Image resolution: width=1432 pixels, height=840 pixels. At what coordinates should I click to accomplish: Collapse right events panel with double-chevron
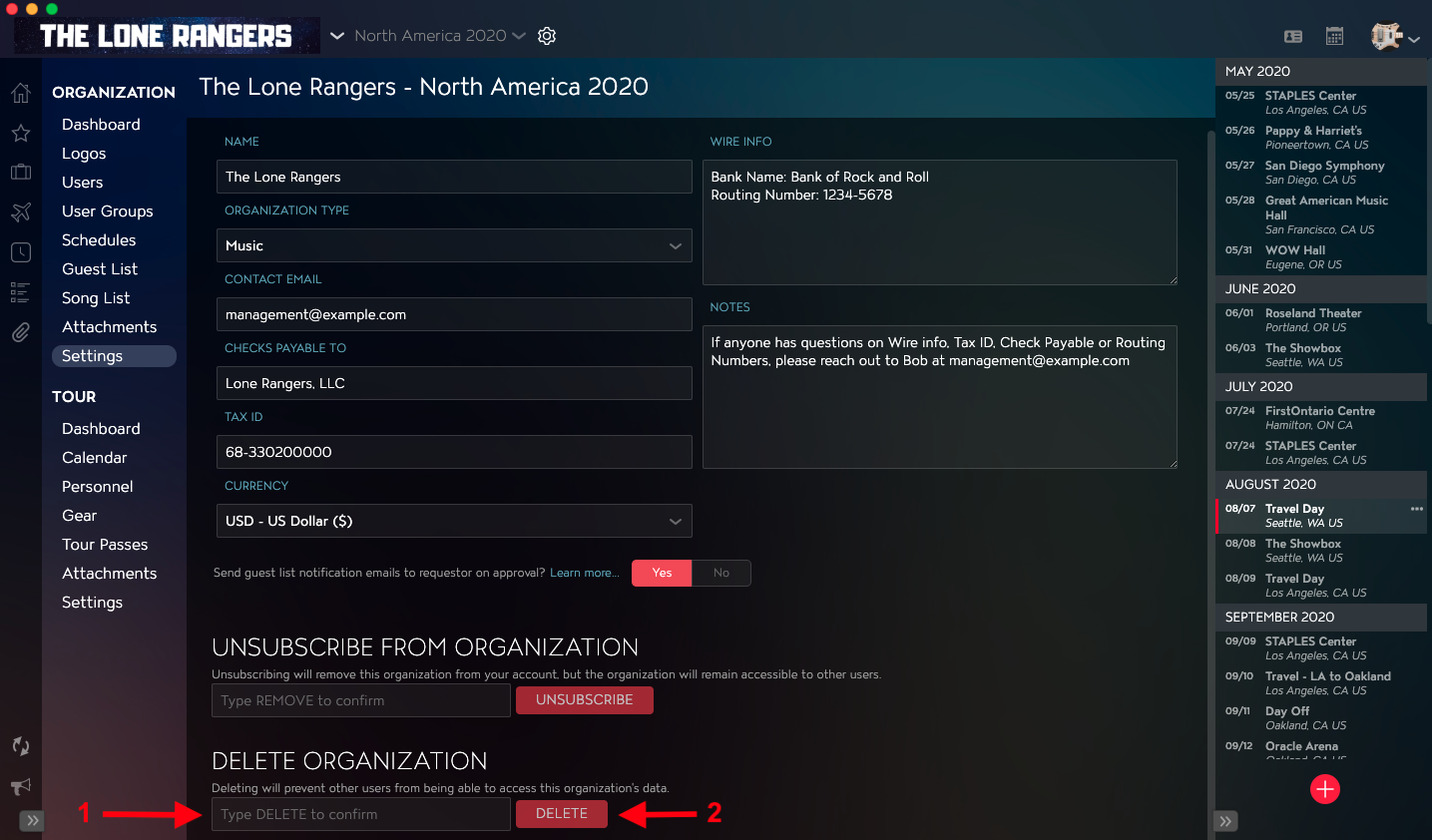tap(1226, 821)
